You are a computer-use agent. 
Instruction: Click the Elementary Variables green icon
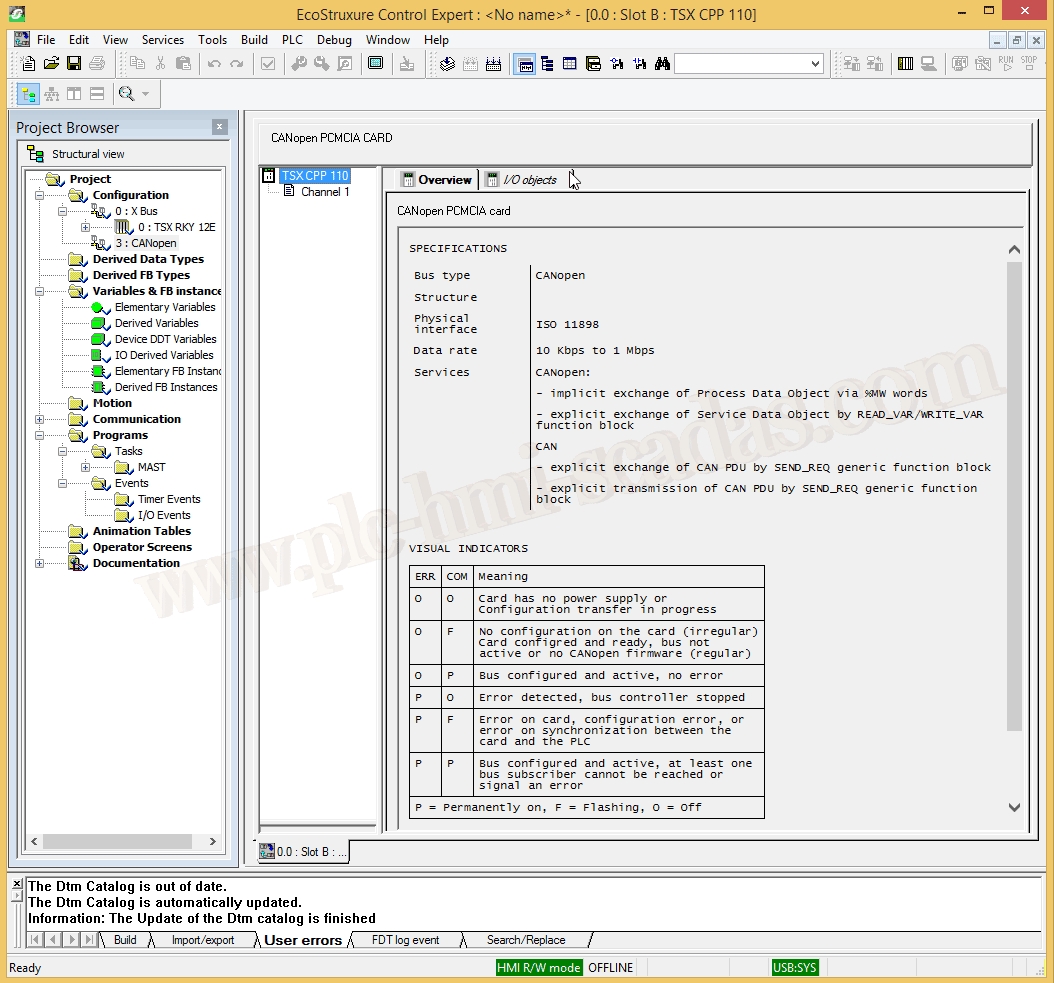(x=98, y=308)
